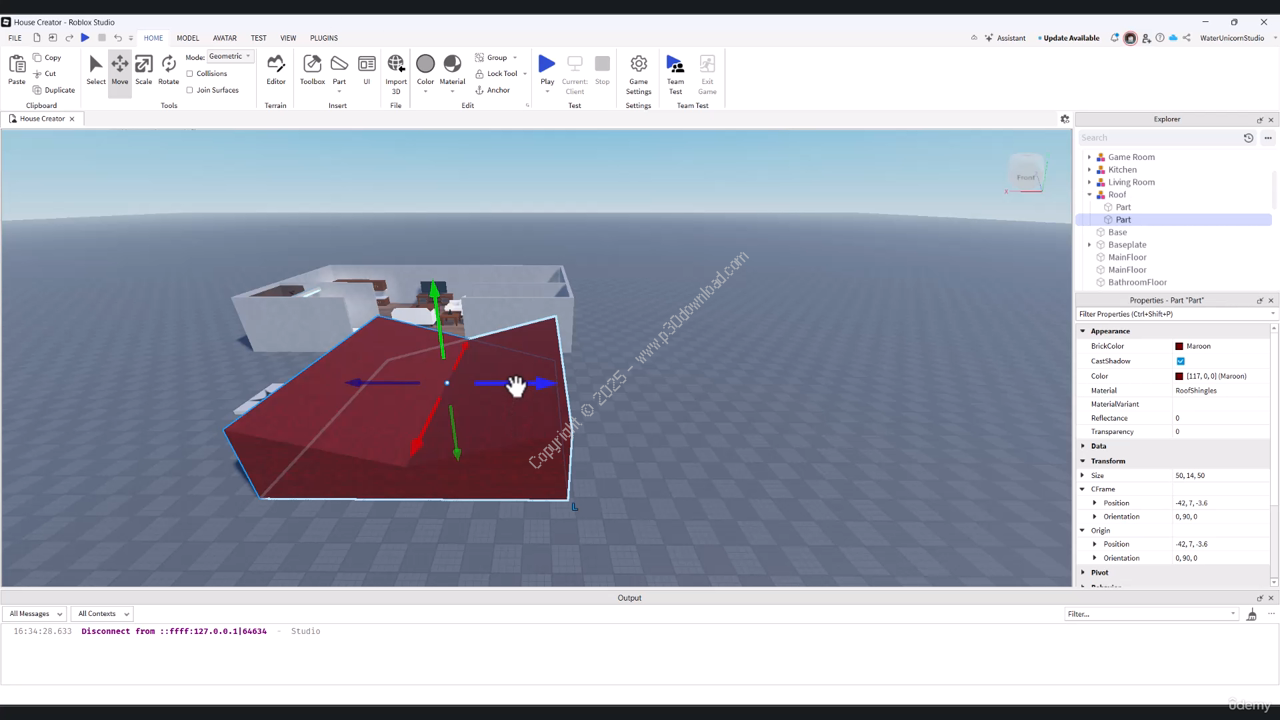This screenshot has height=720, width=1280.
Task: Enable the Collisions checkbox
Action: tap(190, 74)
